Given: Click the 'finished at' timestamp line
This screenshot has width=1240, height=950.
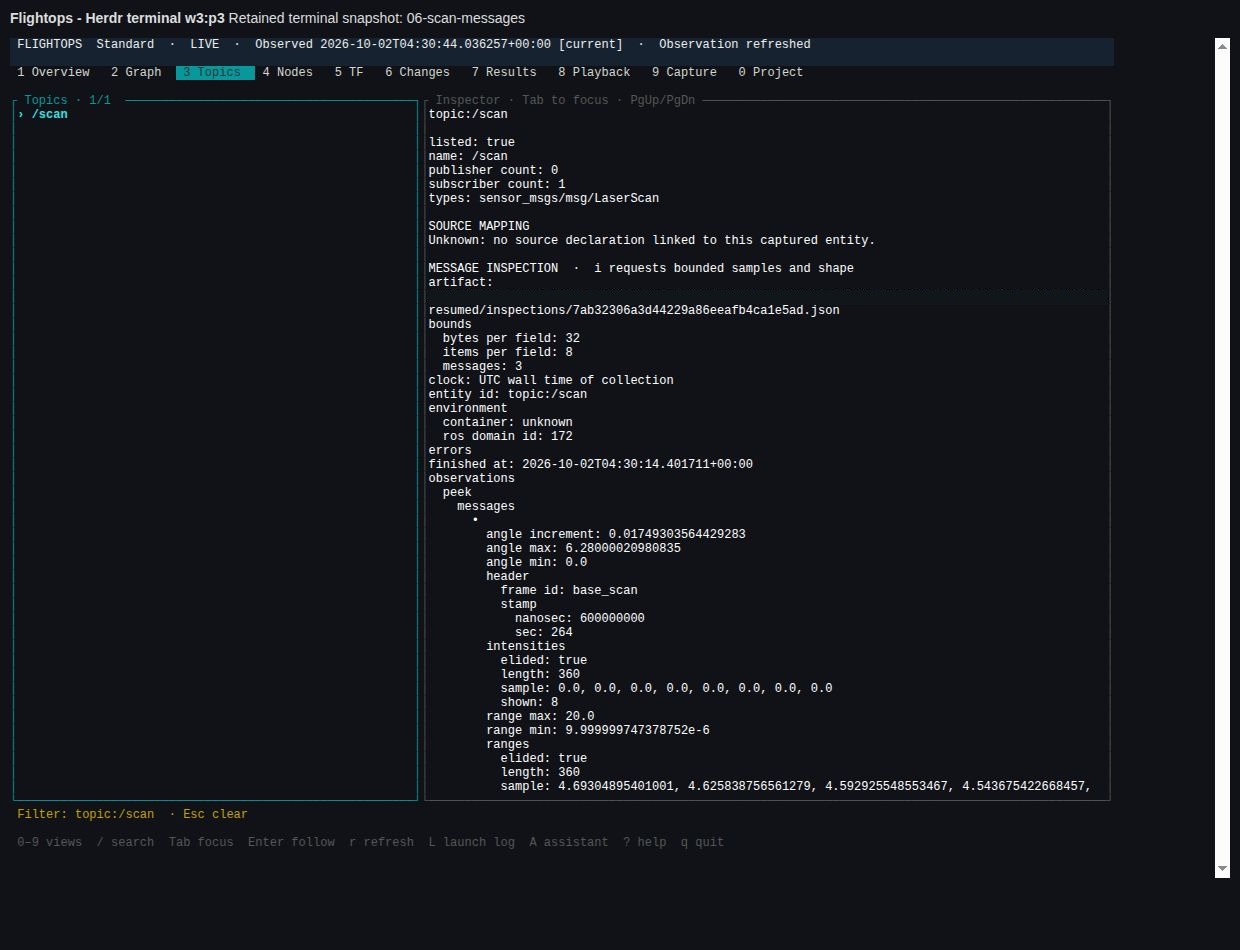Looking at the screenshot, I should pos(590,464).
